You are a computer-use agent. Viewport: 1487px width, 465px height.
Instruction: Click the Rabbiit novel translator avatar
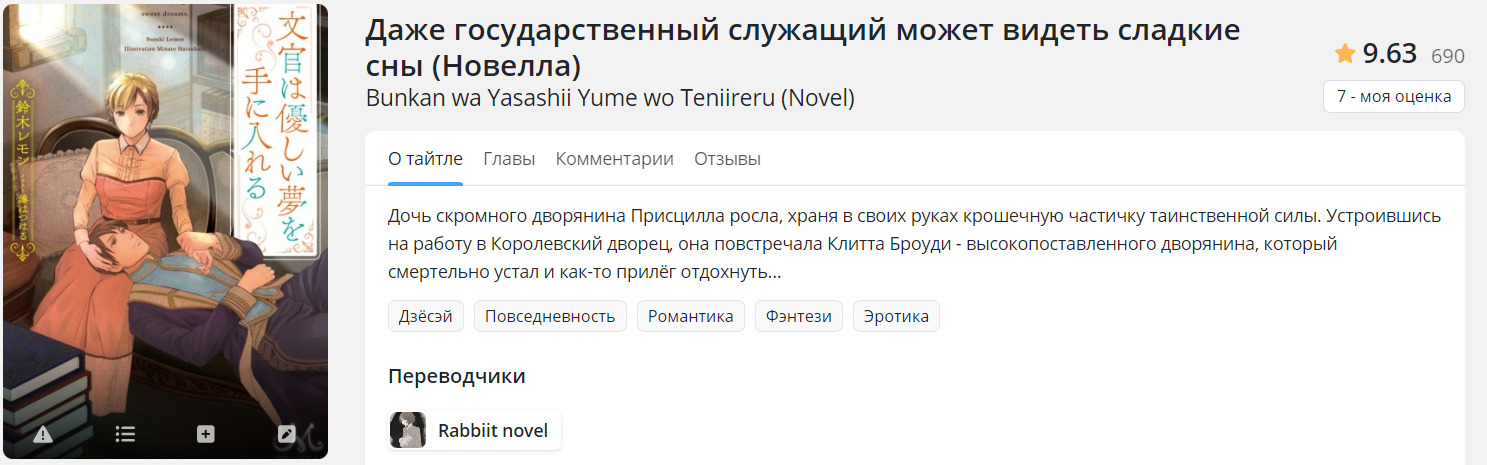408,431
